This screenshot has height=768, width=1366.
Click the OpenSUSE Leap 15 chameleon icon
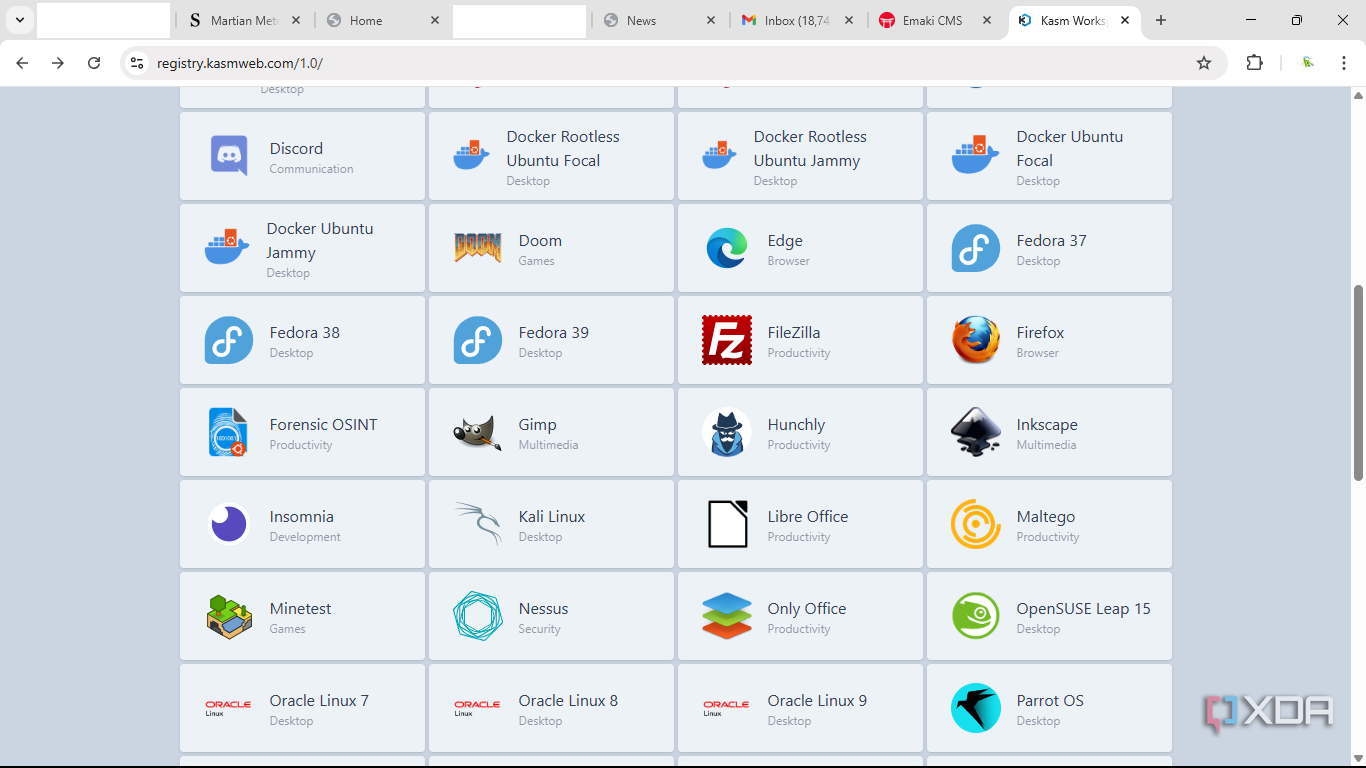(976, 616)
